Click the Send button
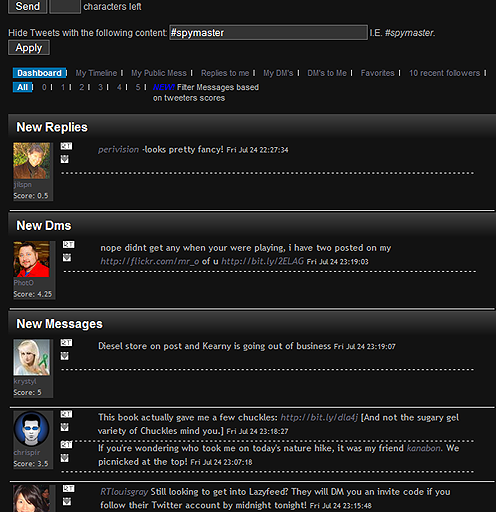Image resolution: width=496 pixels, height=512 pixels. [27, 6]
